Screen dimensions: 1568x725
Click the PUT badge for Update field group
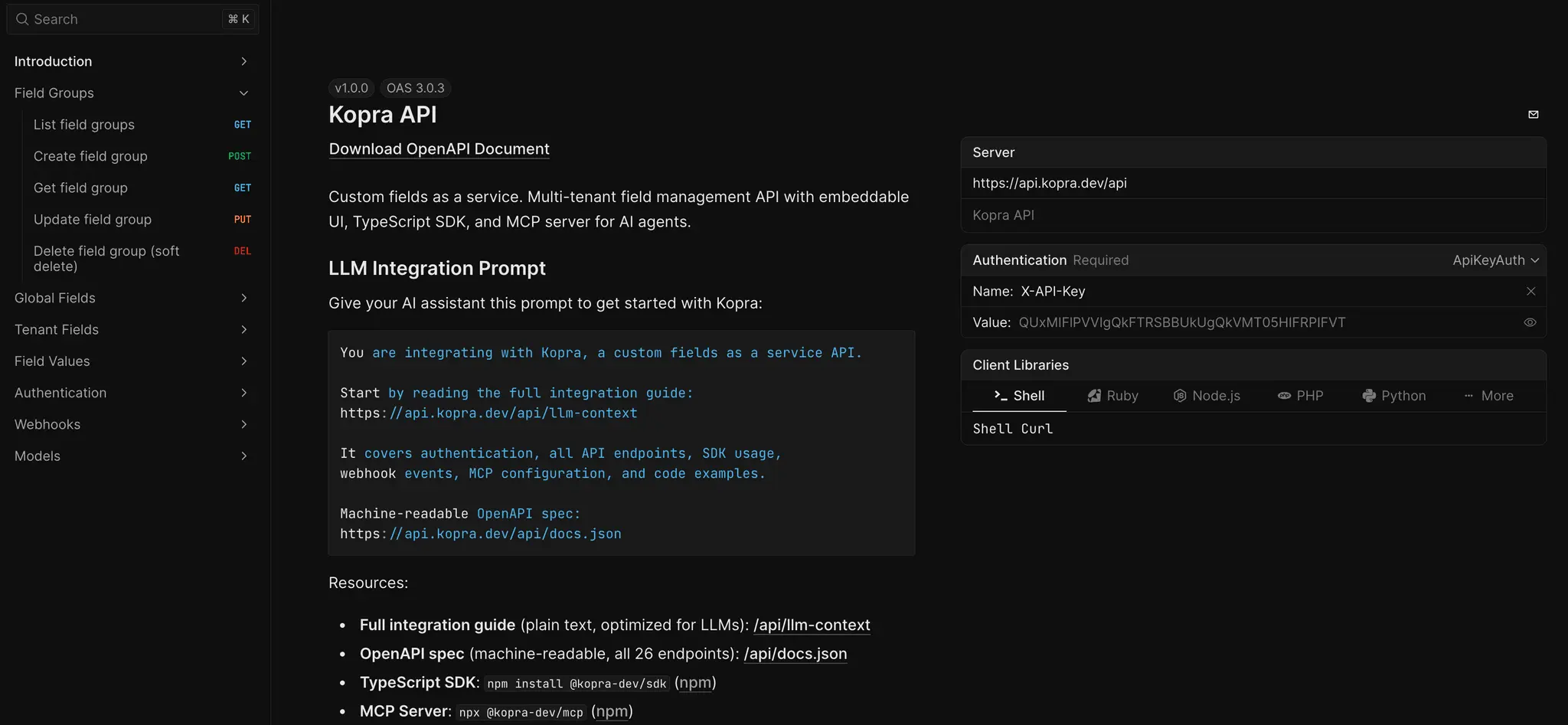pos(243,219)
